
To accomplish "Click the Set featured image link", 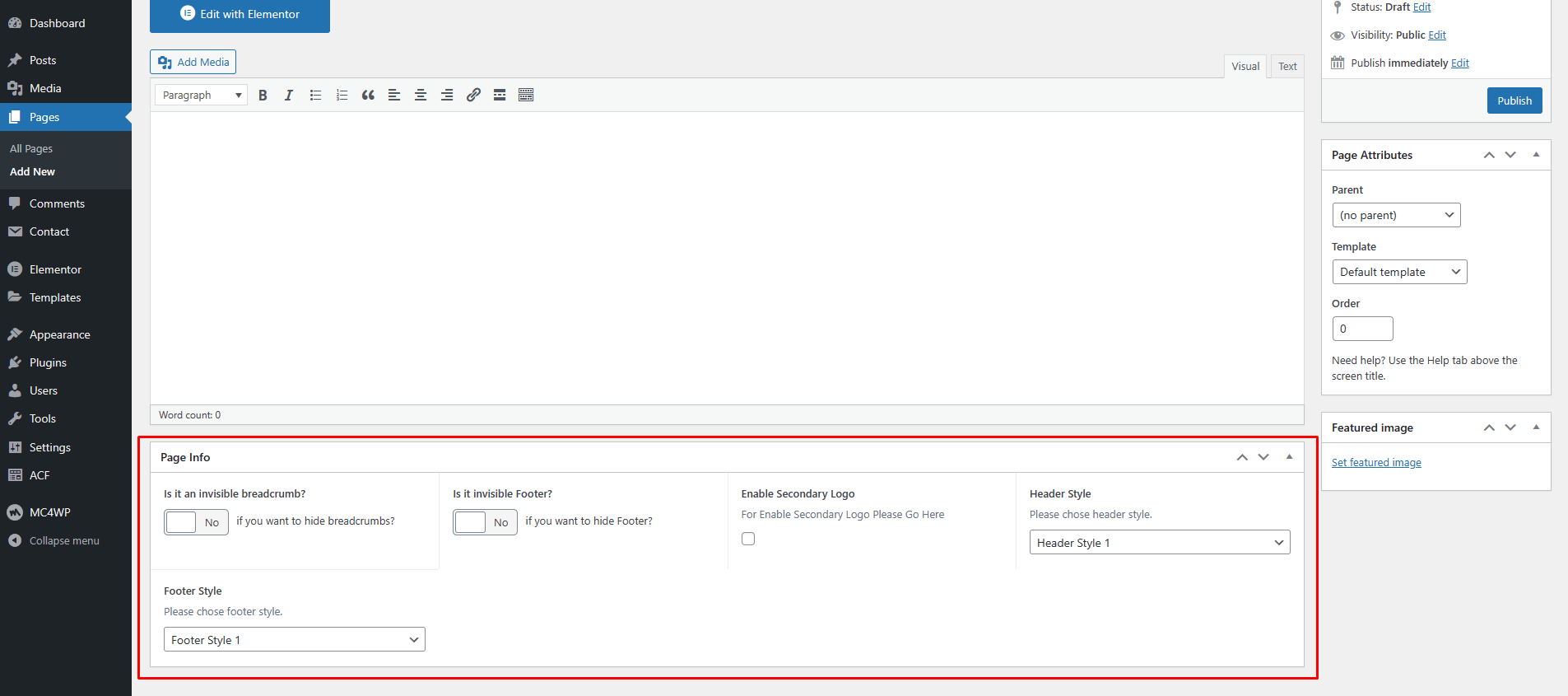I will (1376, 463).
